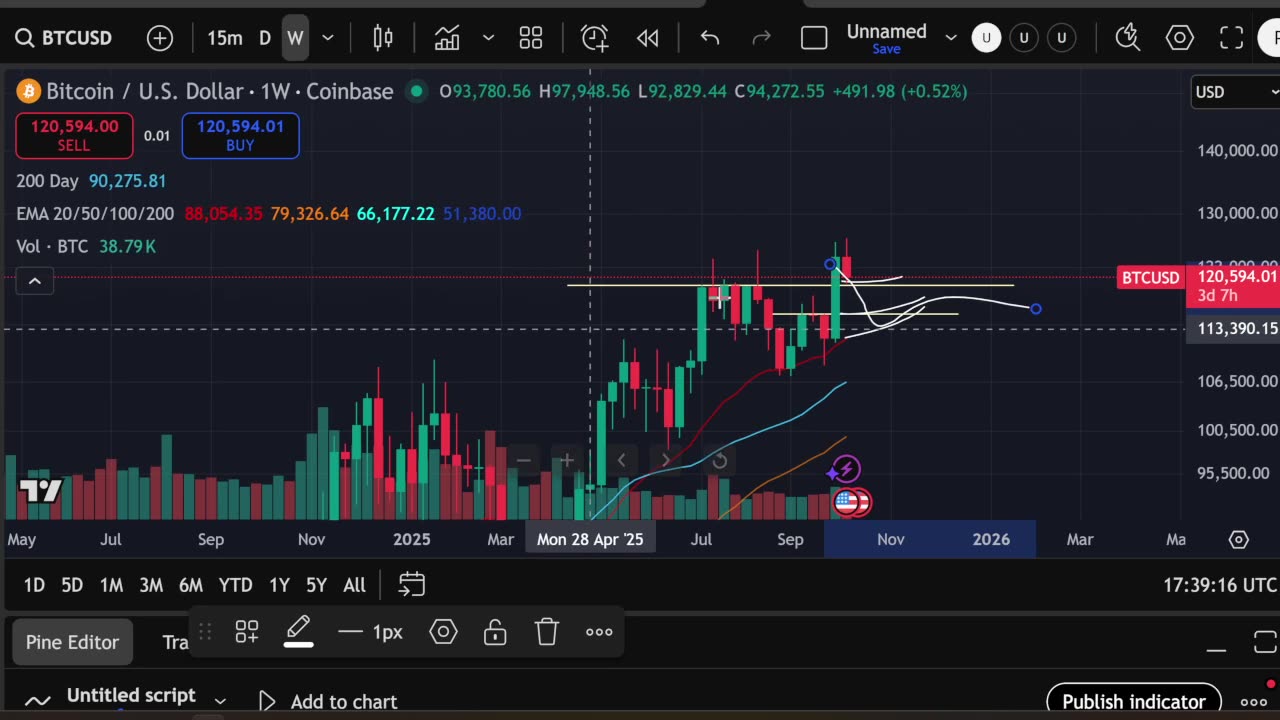1280x720 pixels.
Task: Set chart range to YTD
Action: 236,585
